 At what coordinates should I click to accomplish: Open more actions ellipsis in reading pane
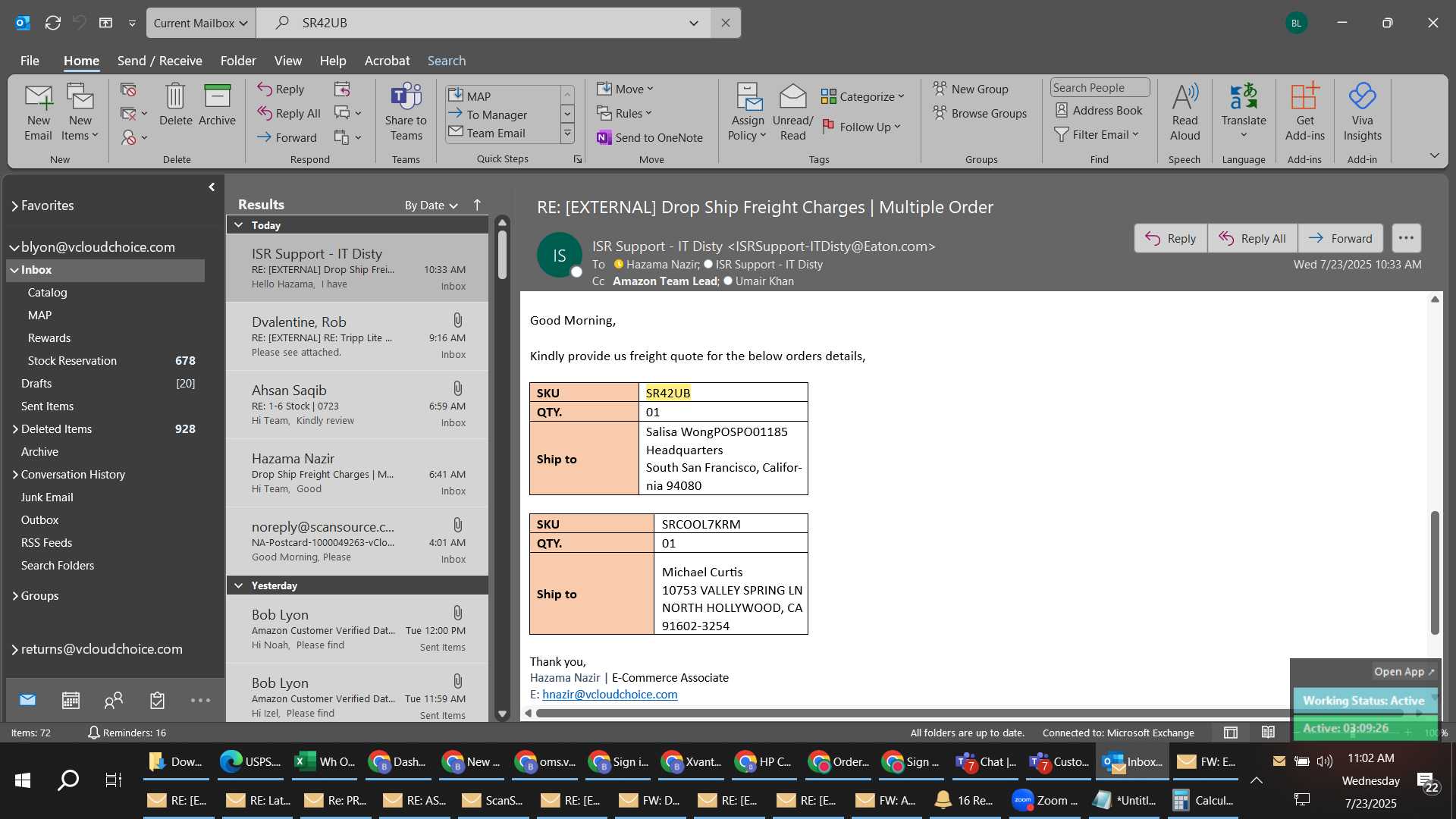tap(1406, 238)
